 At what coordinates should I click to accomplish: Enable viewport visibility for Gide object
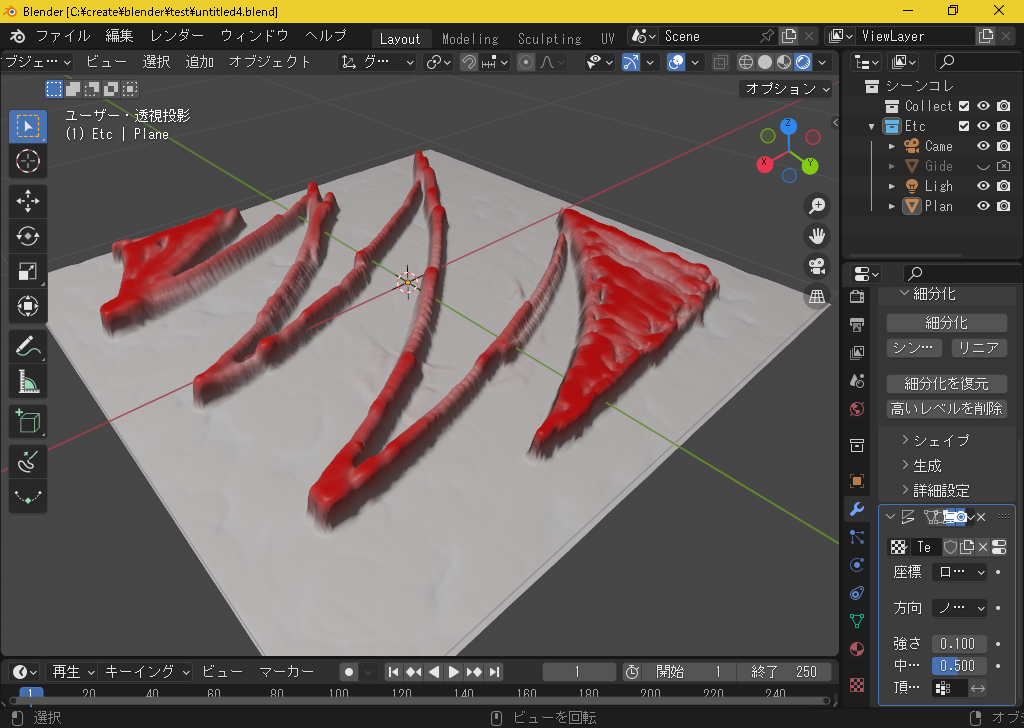[x=983, y=166]
